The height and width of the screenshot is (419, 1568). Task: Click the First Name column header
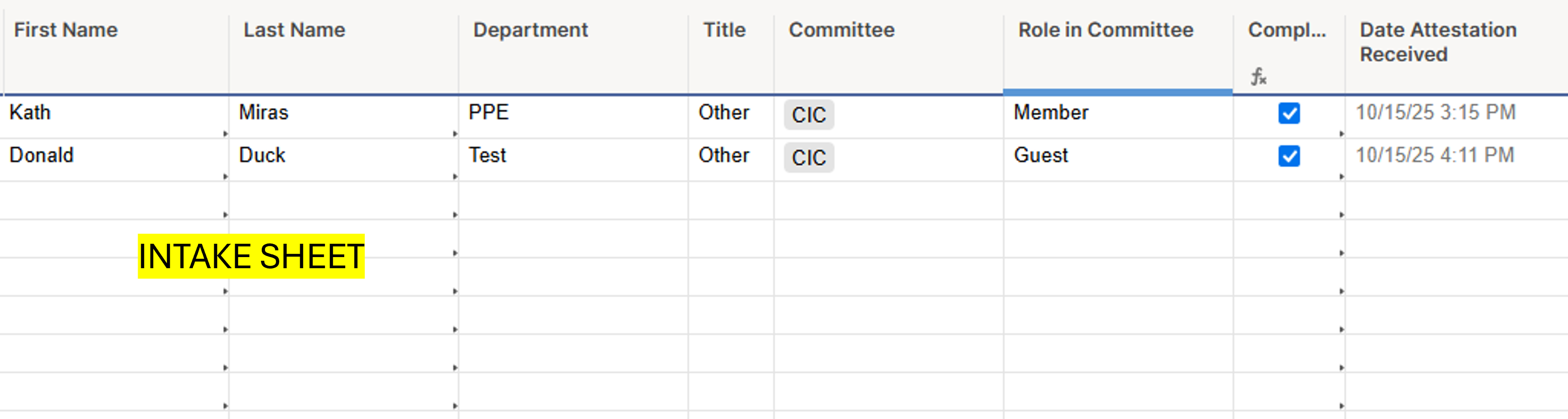(66, 30)
